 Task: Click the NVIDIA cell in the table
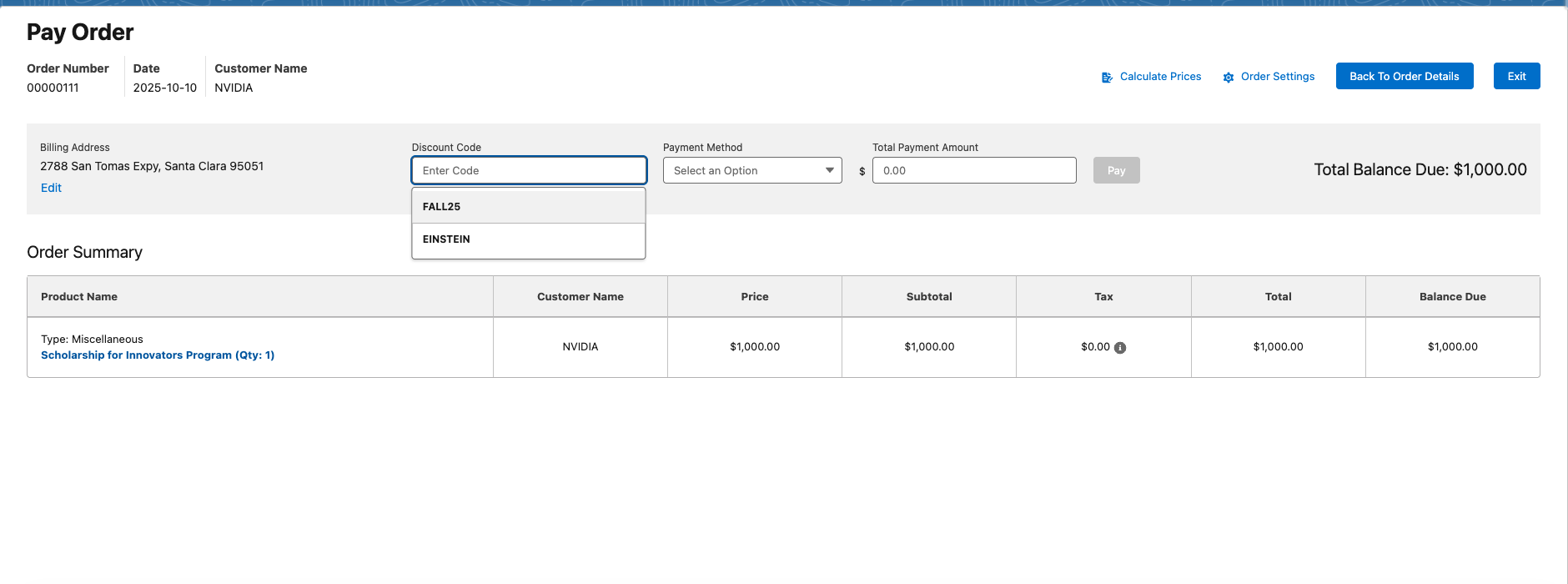coord(580,347)
